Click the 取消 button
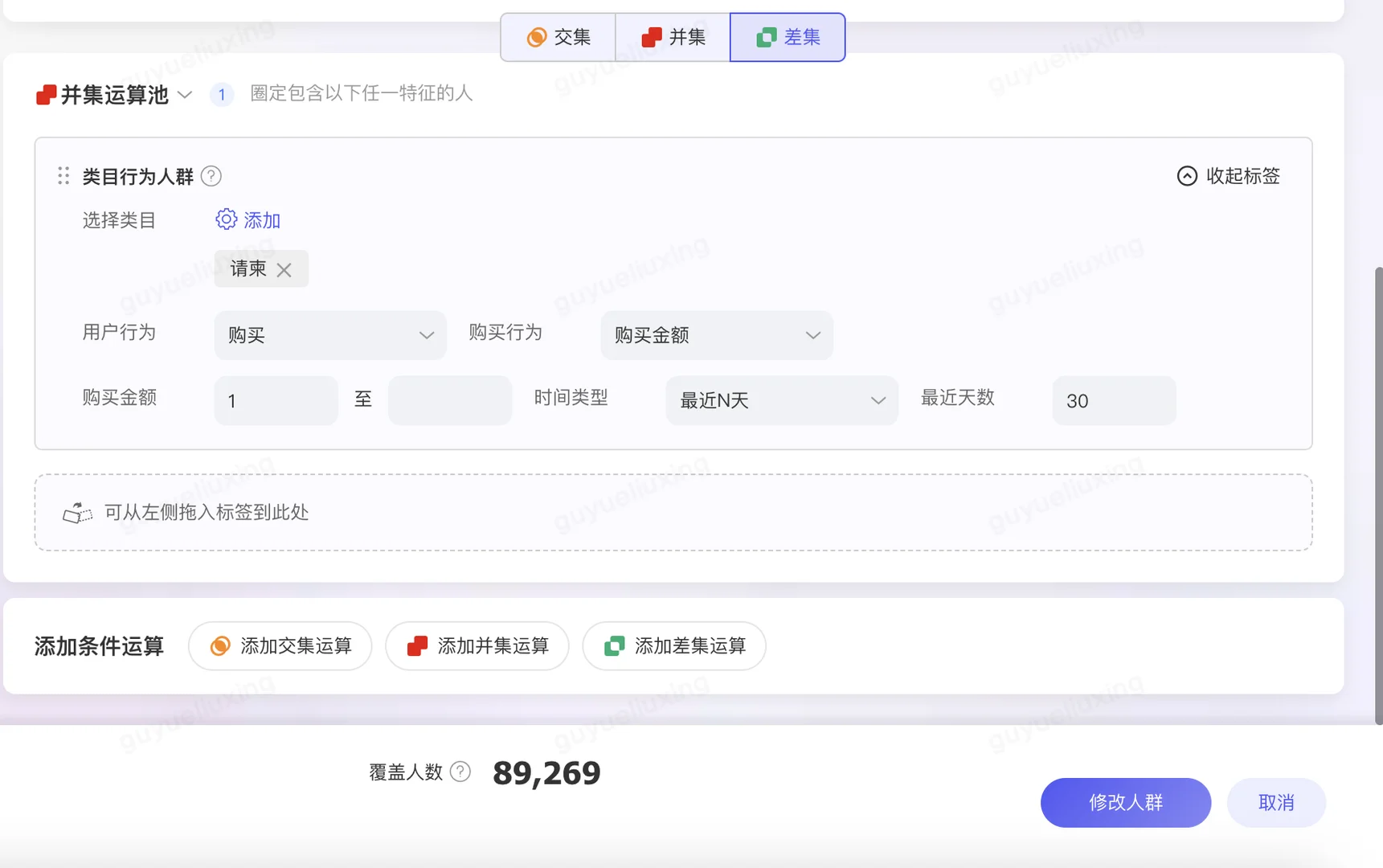Screen dimensions: 1383x868 click(1276, 802)
